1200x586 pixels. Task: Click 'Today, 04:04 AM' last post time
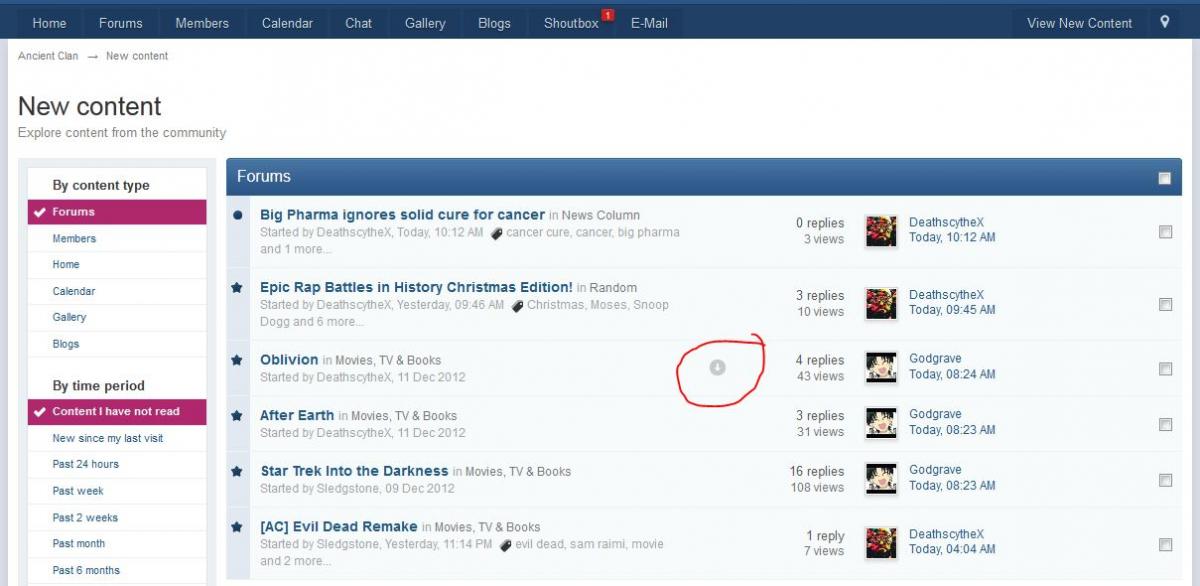[952, 549]
